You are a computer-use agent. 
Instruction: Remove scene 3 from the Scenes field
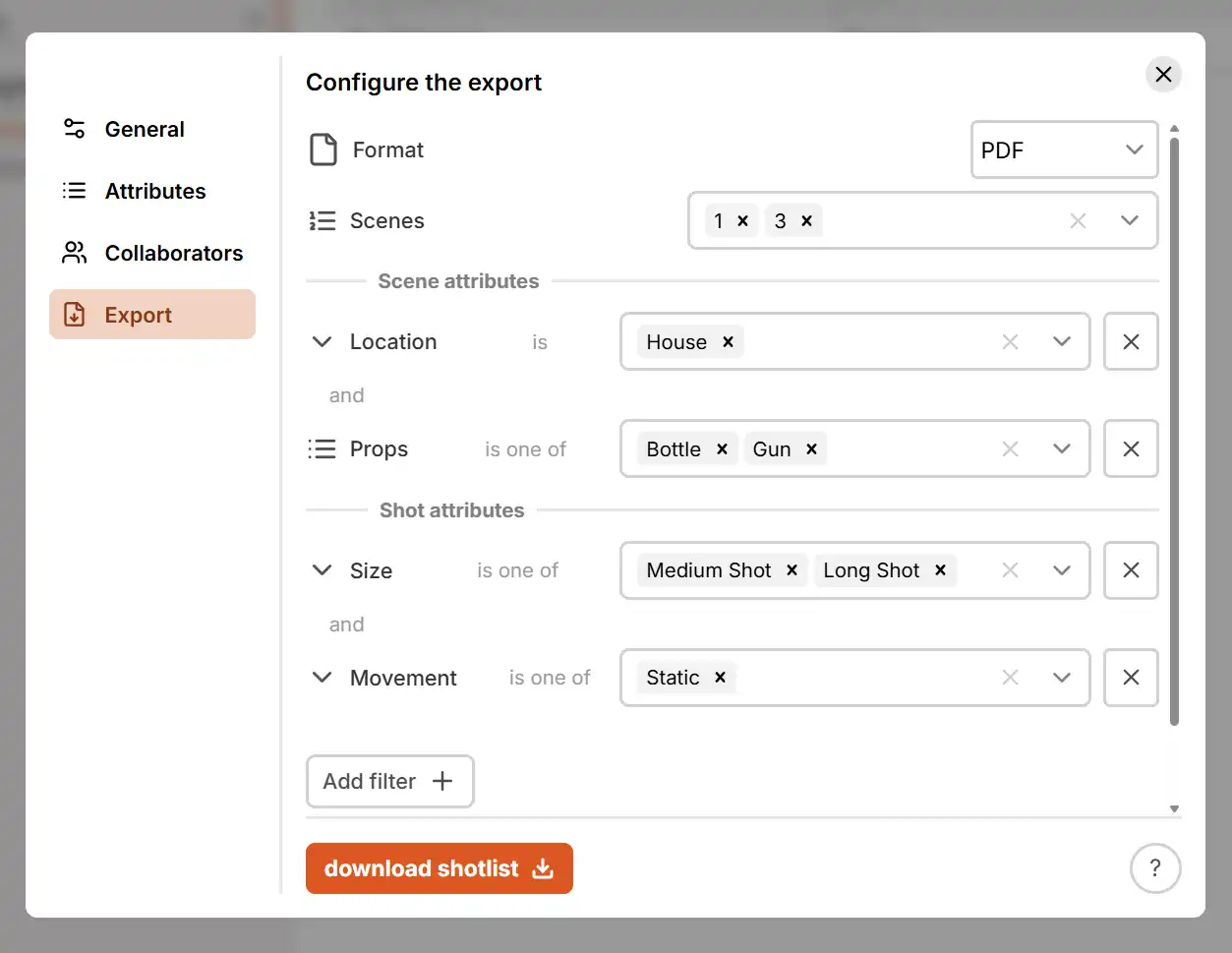(x=806, y=220)
